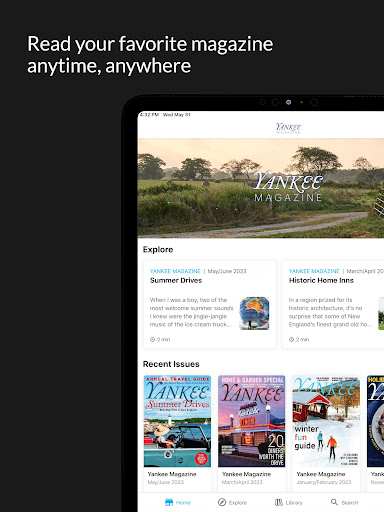Open the January/February 2023 winter fun guide cover
Screen dimensions: 384x512
(326, 421)
